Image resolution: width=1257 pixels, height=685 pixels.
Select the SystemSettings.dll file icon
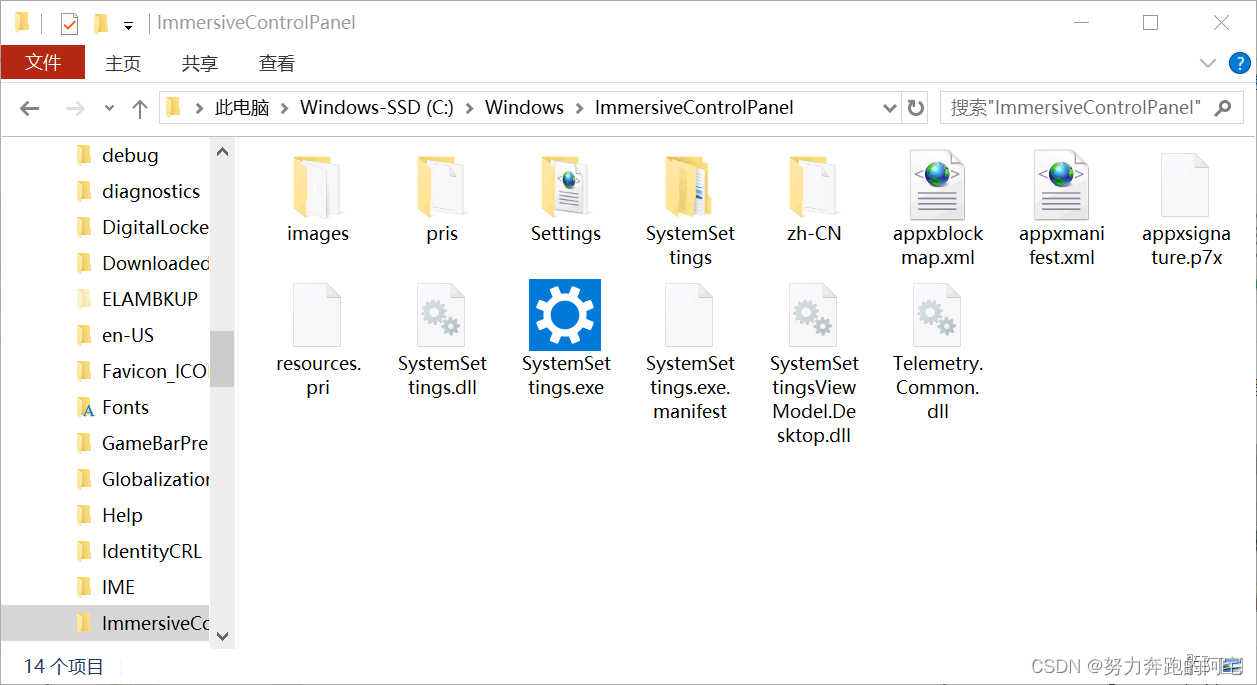441,315
